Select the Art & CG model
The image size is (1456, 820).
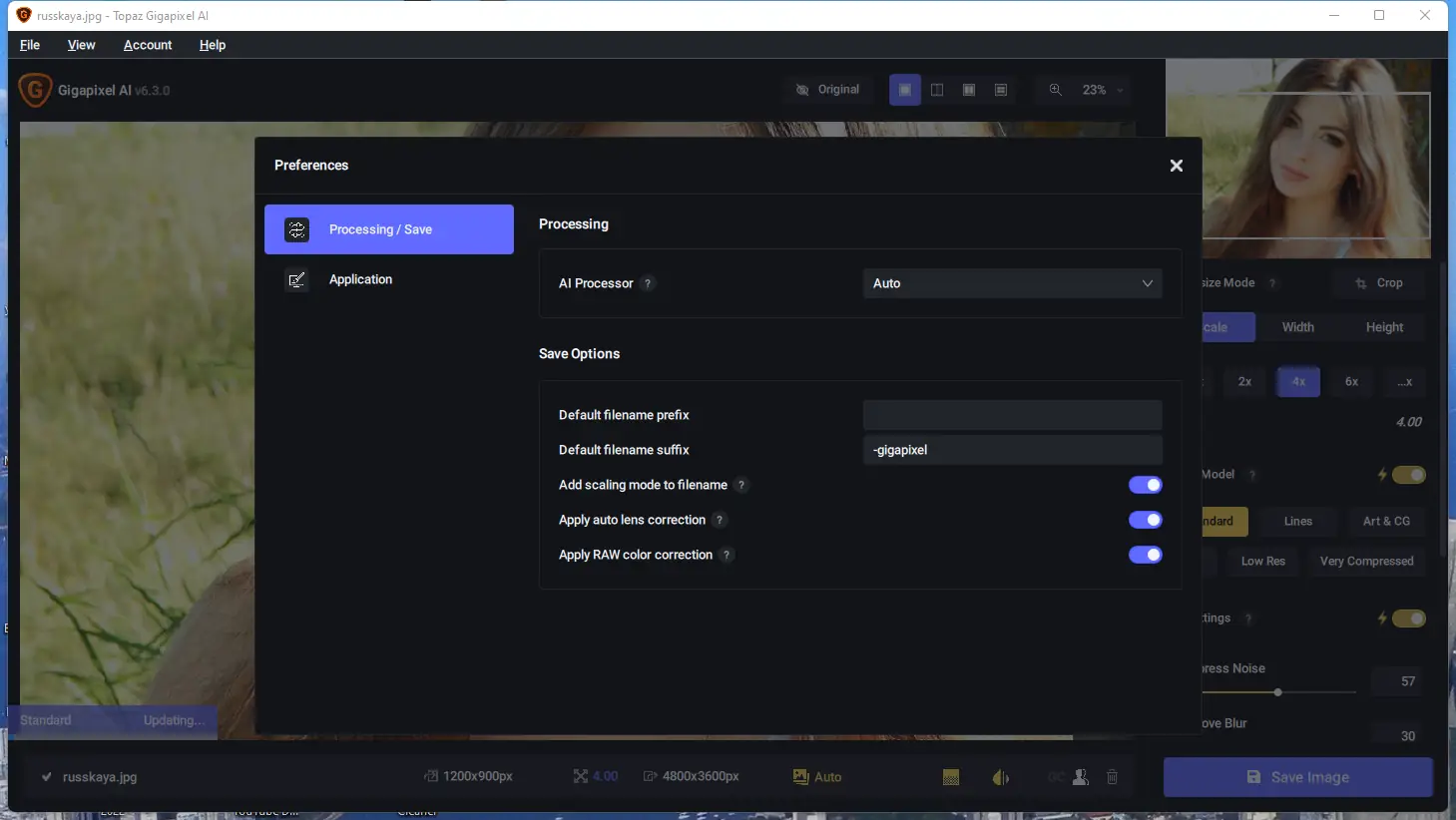pos(1386,521)
